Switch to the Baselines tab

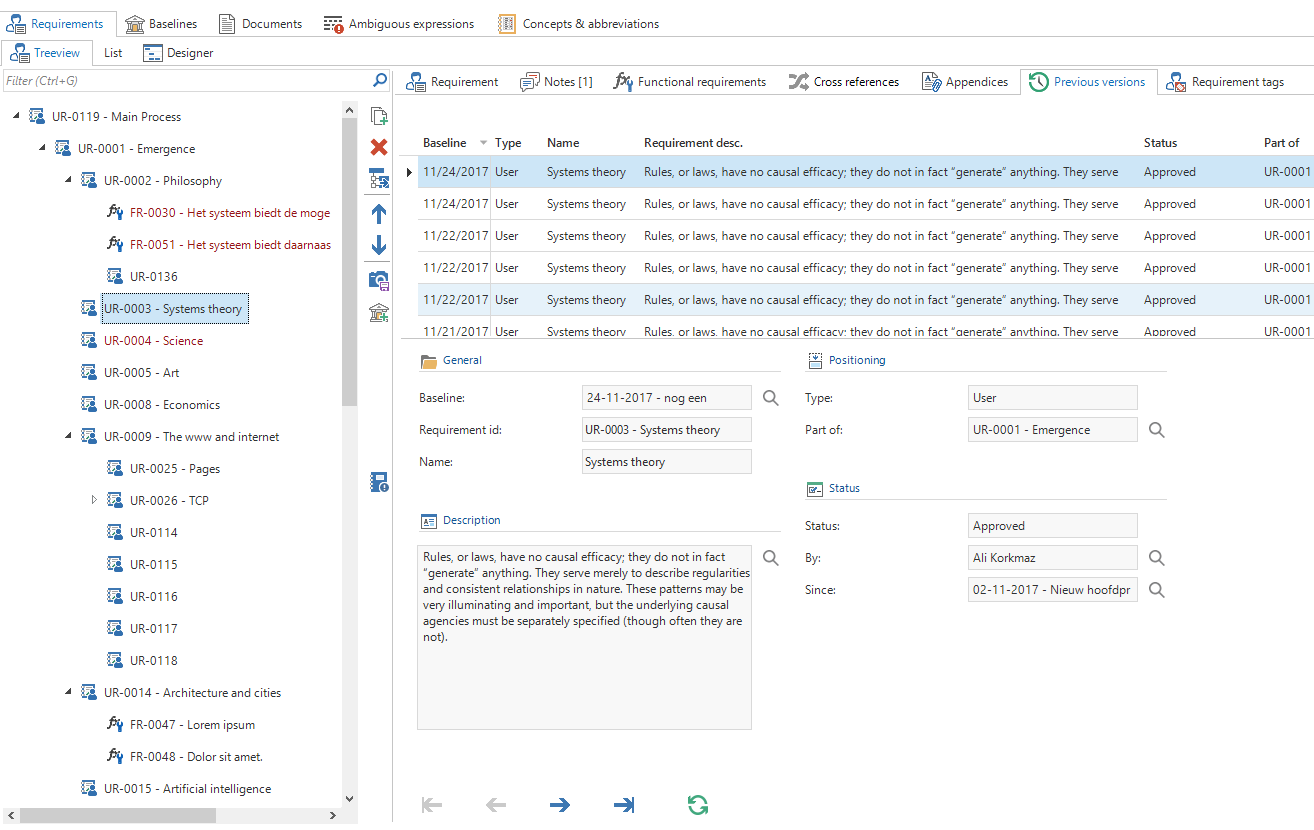162,24
